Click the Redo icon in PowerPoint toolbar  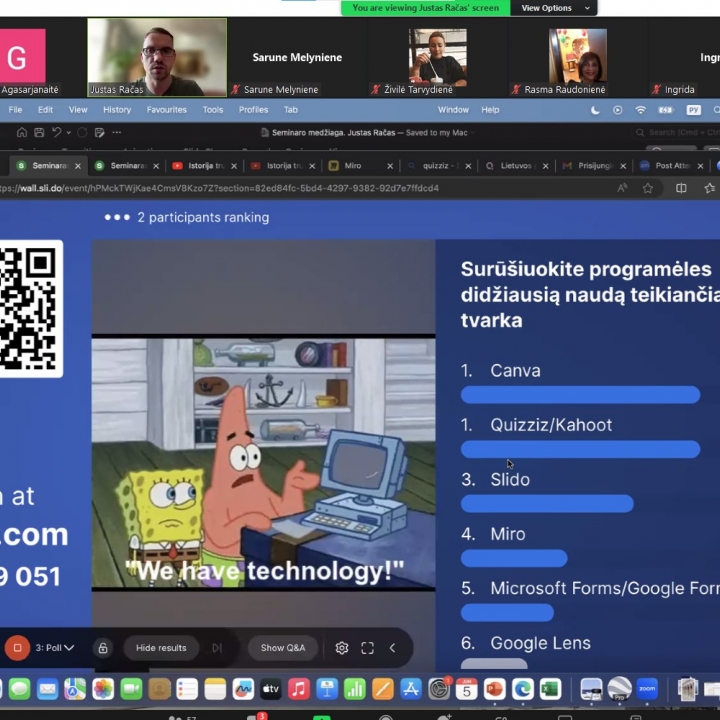tap(82, 133)
